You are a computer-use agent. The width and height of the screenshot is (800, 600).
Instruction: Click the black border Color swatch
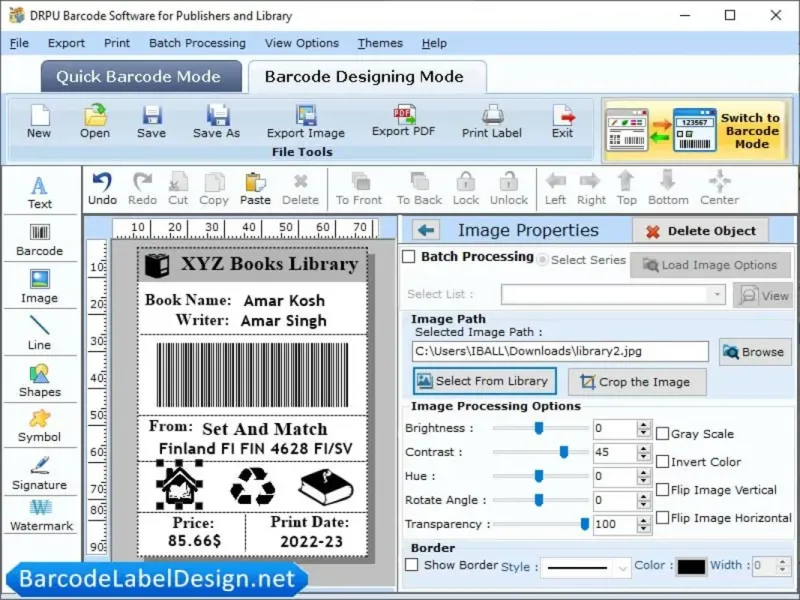pyautogui.click(x=691, y=566)
